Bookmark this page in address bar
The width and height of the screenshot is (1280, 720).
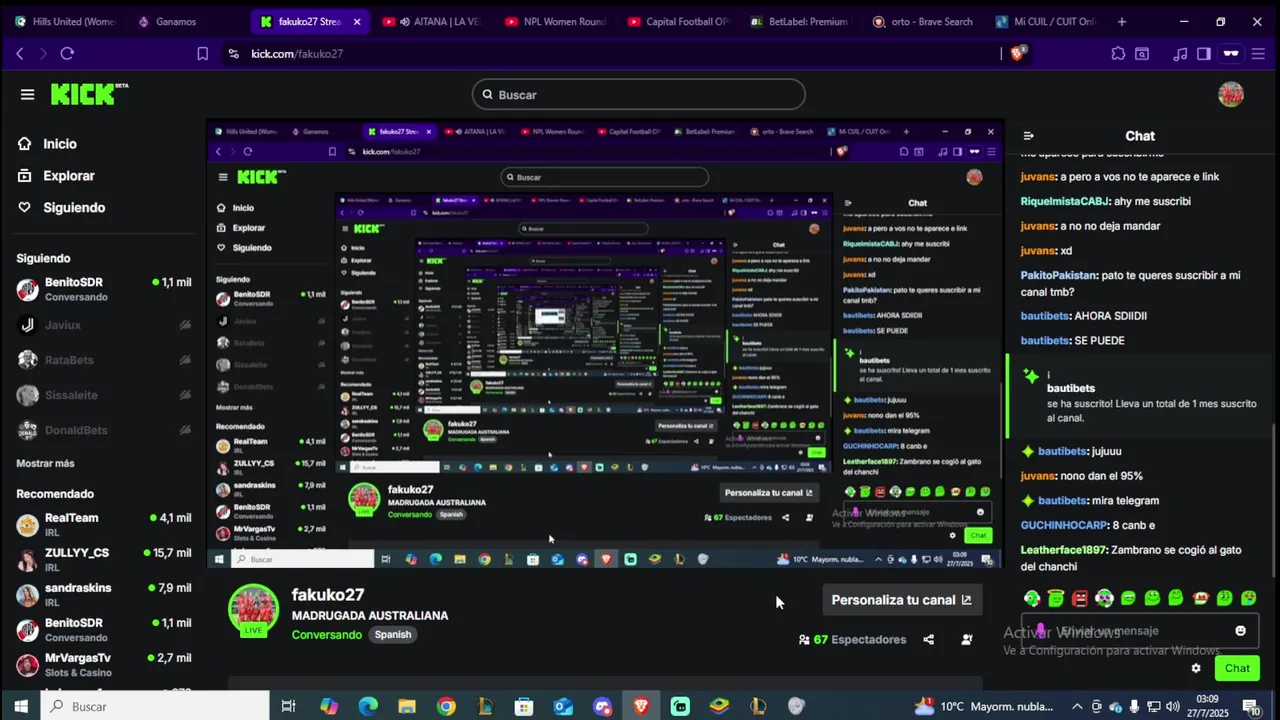tap(202, 53)
